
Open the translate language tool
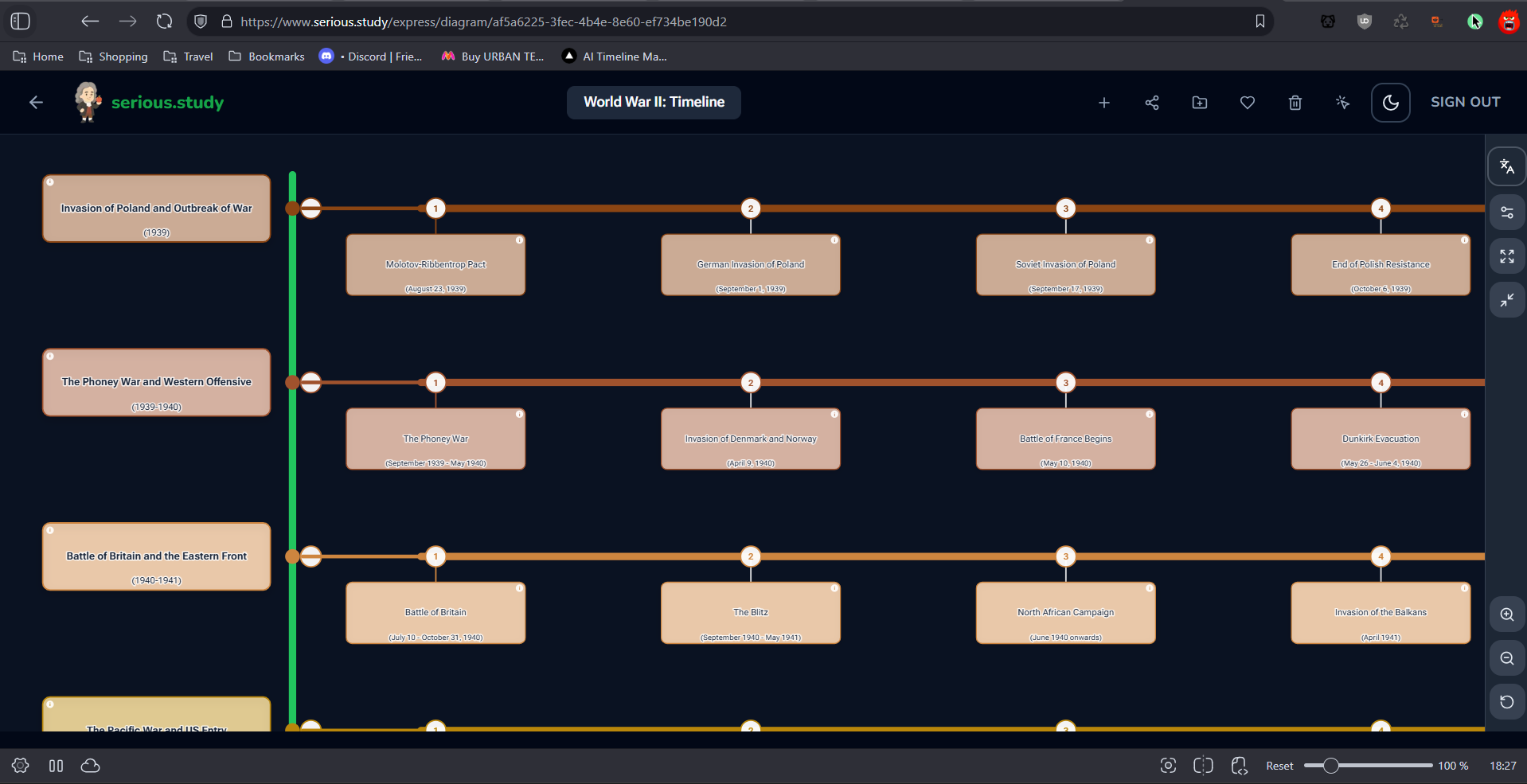coord(1506,166)
